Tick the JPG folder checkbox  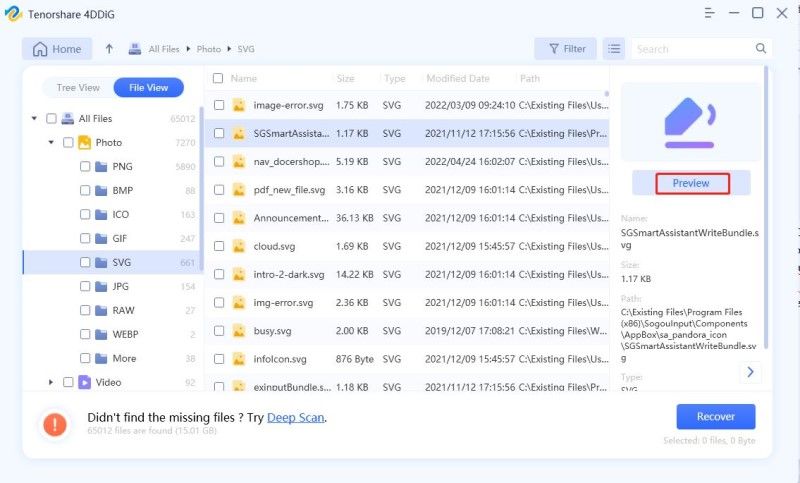point(85,286)
